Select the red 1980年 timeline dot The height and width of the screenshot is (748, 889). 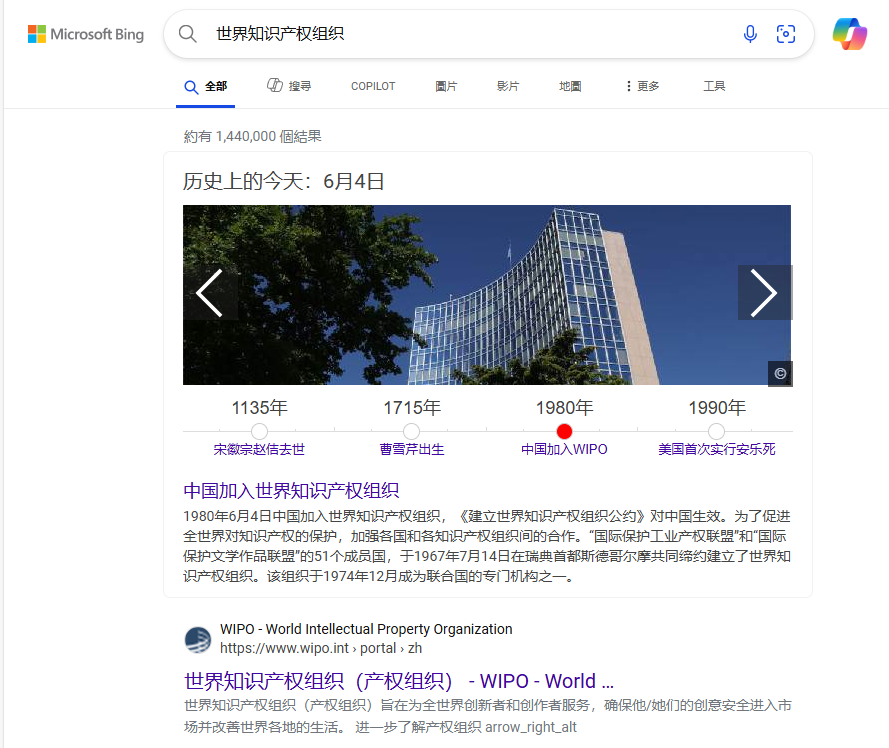pos(564,432)
